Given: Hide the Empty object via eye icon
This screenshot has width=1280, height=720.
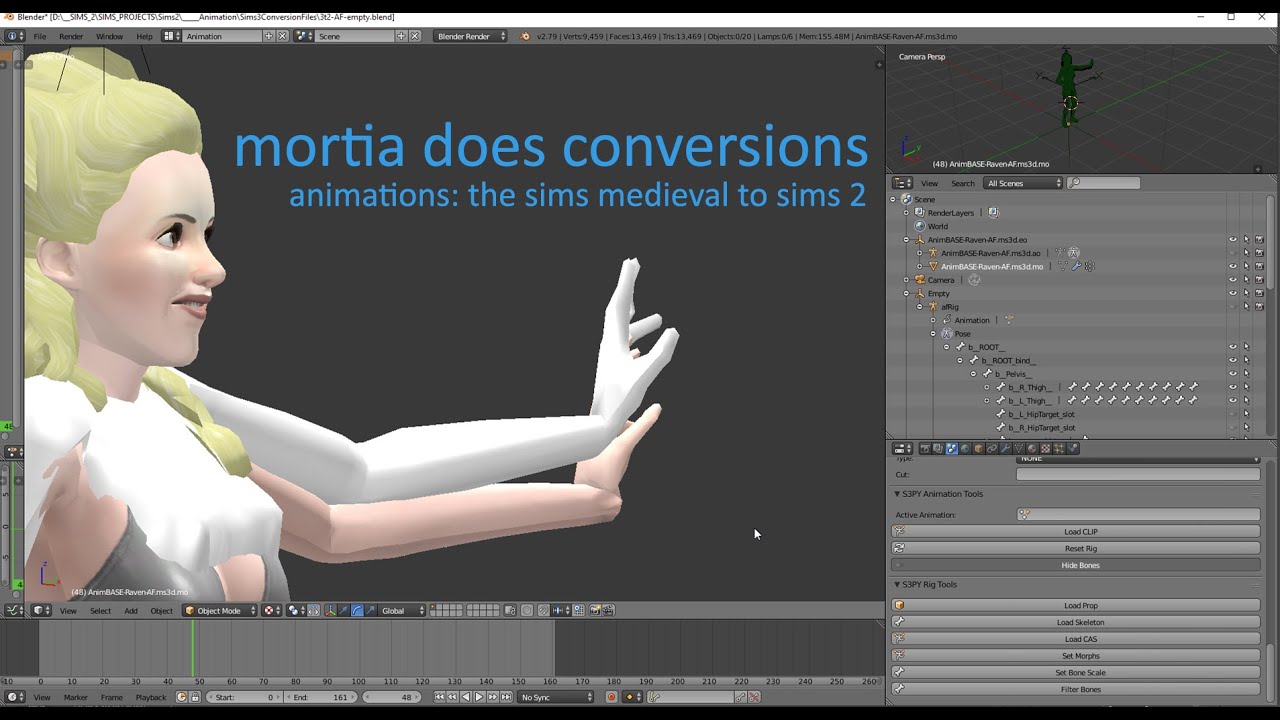Looking at the screenshot, I should tap(1233, 294).
